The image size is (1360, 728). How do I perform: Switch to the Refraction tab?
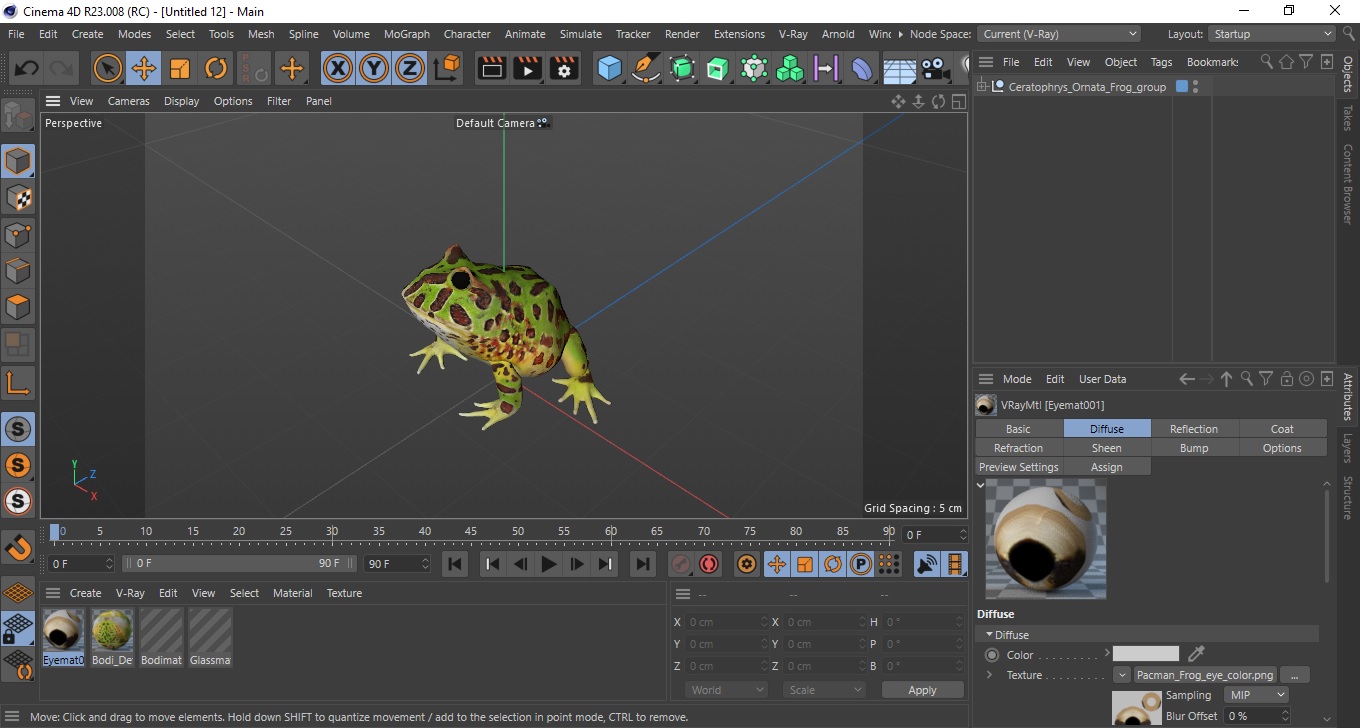(x=1018, y=448)
